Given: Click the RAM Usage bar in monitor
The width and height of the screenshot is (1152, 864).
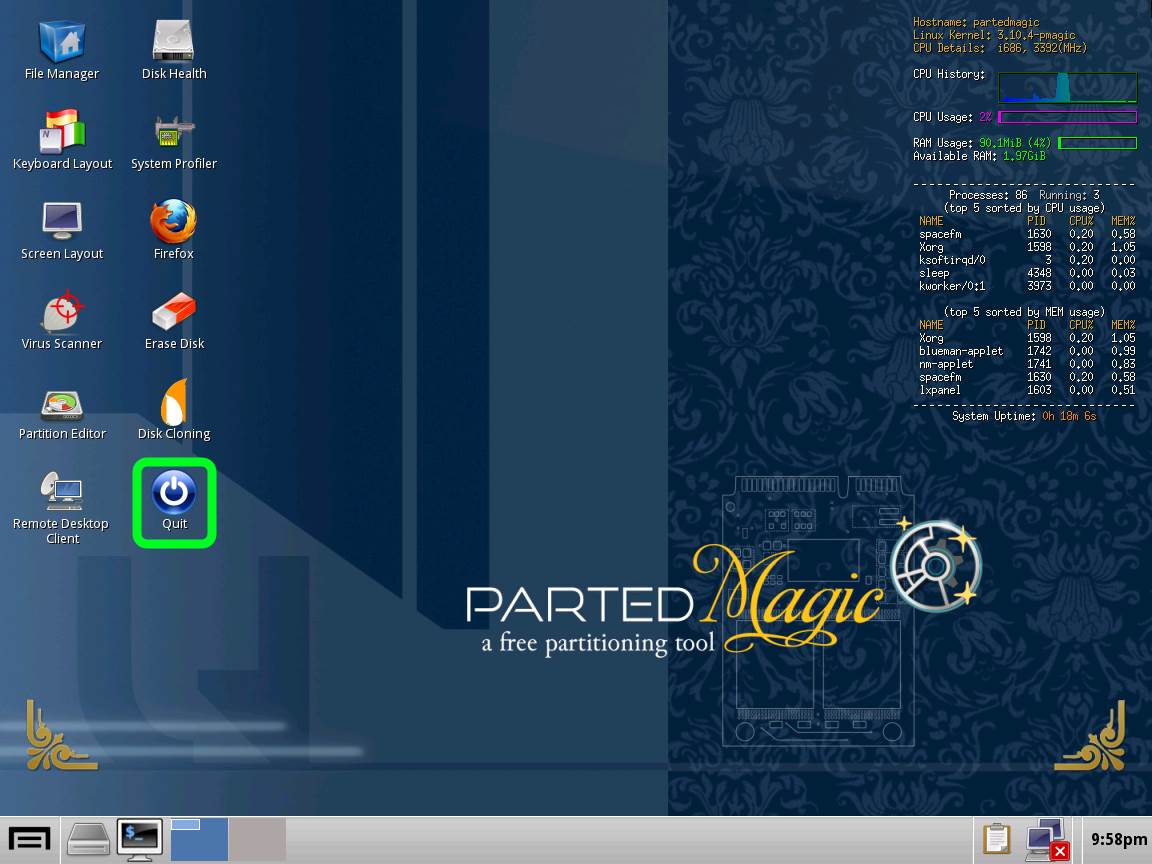Looking at the screenshot, I should point(1098,143).
